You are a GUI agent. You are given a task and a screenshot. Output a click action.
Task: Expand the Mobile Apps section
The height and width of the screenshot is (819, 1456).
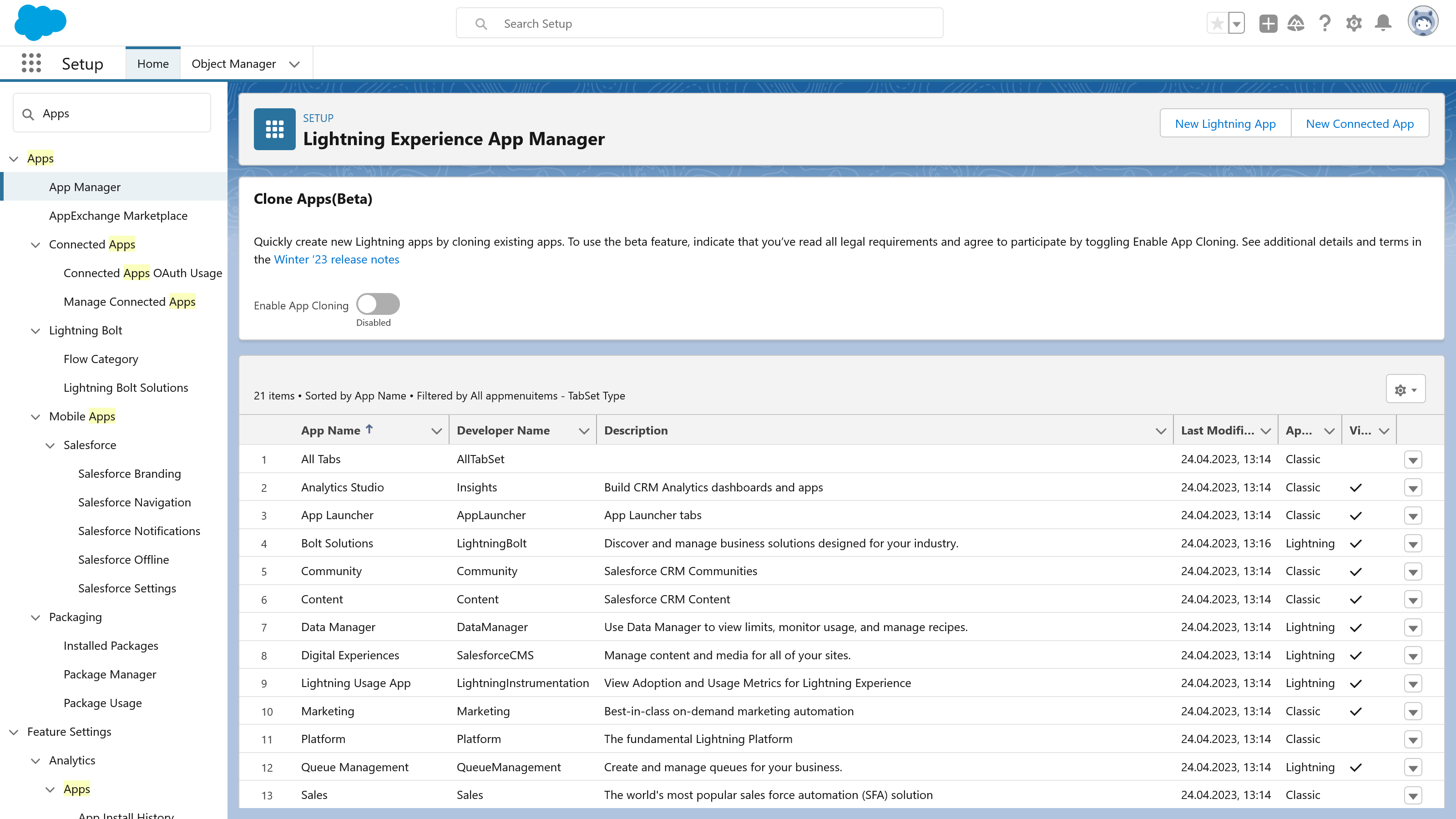pos(35,416)
